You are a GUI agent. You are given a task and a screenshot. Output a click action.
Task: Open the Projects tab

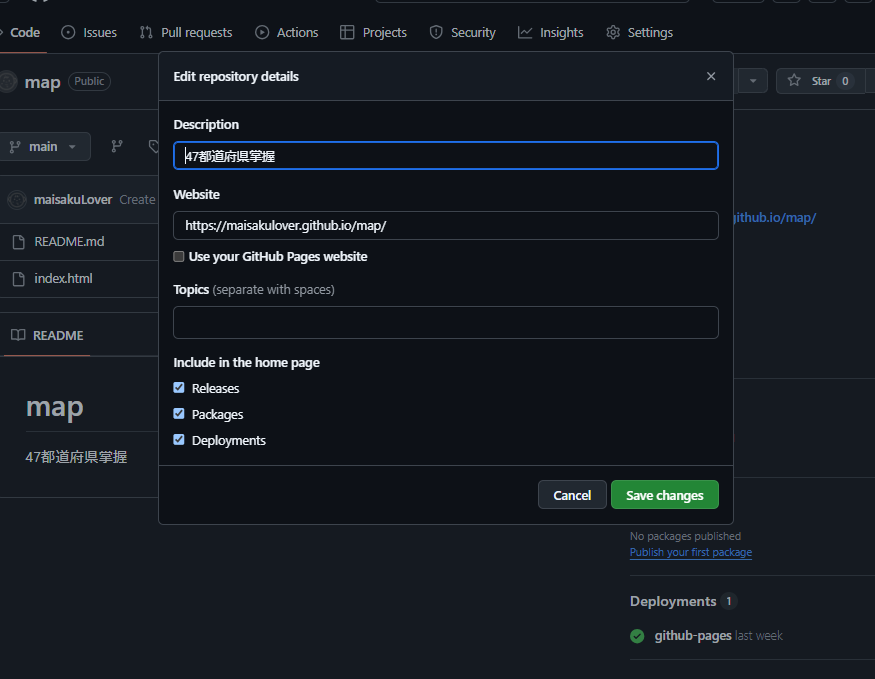click(373, 32)
